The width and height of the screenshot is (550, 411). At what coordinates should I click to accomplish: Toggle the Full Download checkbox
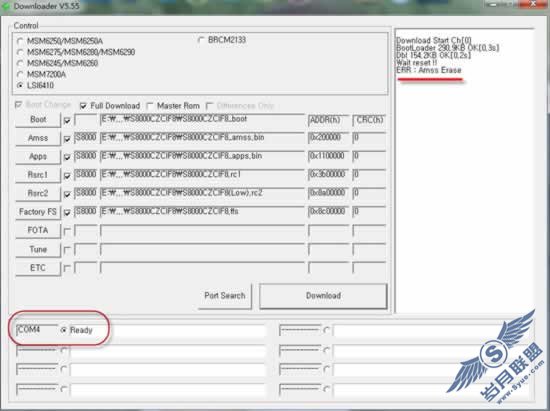click(83, 106)
